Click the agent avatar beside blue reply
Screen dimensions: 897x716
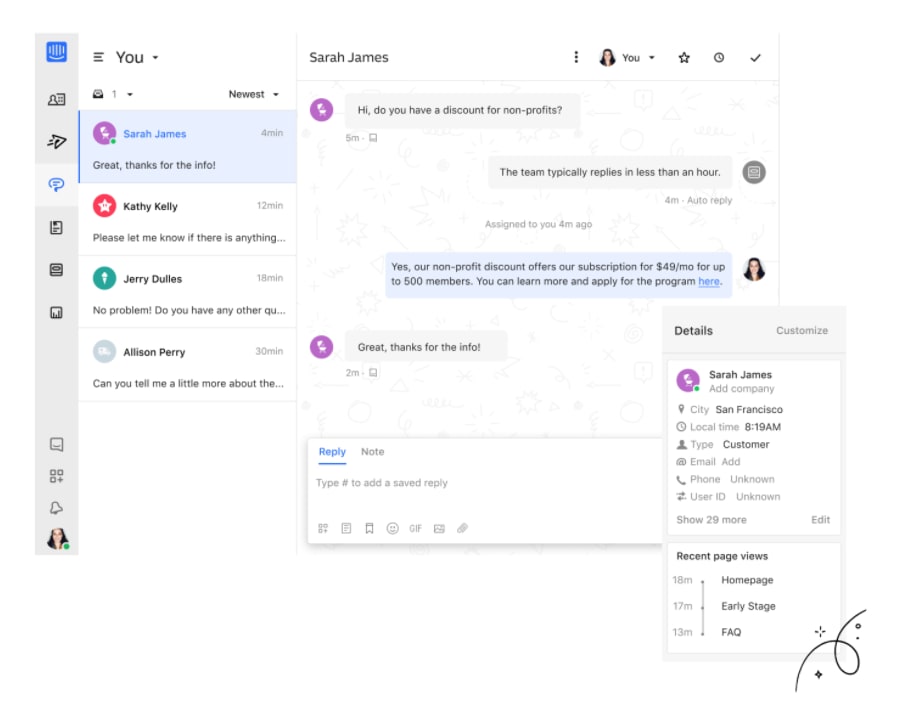(x=754, y=269)
